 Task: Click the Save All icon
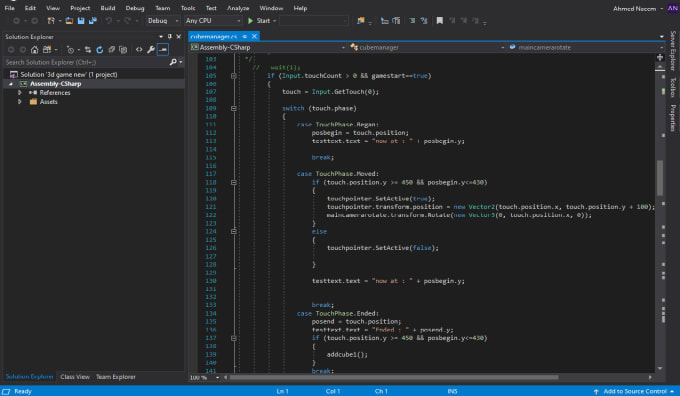93,20
